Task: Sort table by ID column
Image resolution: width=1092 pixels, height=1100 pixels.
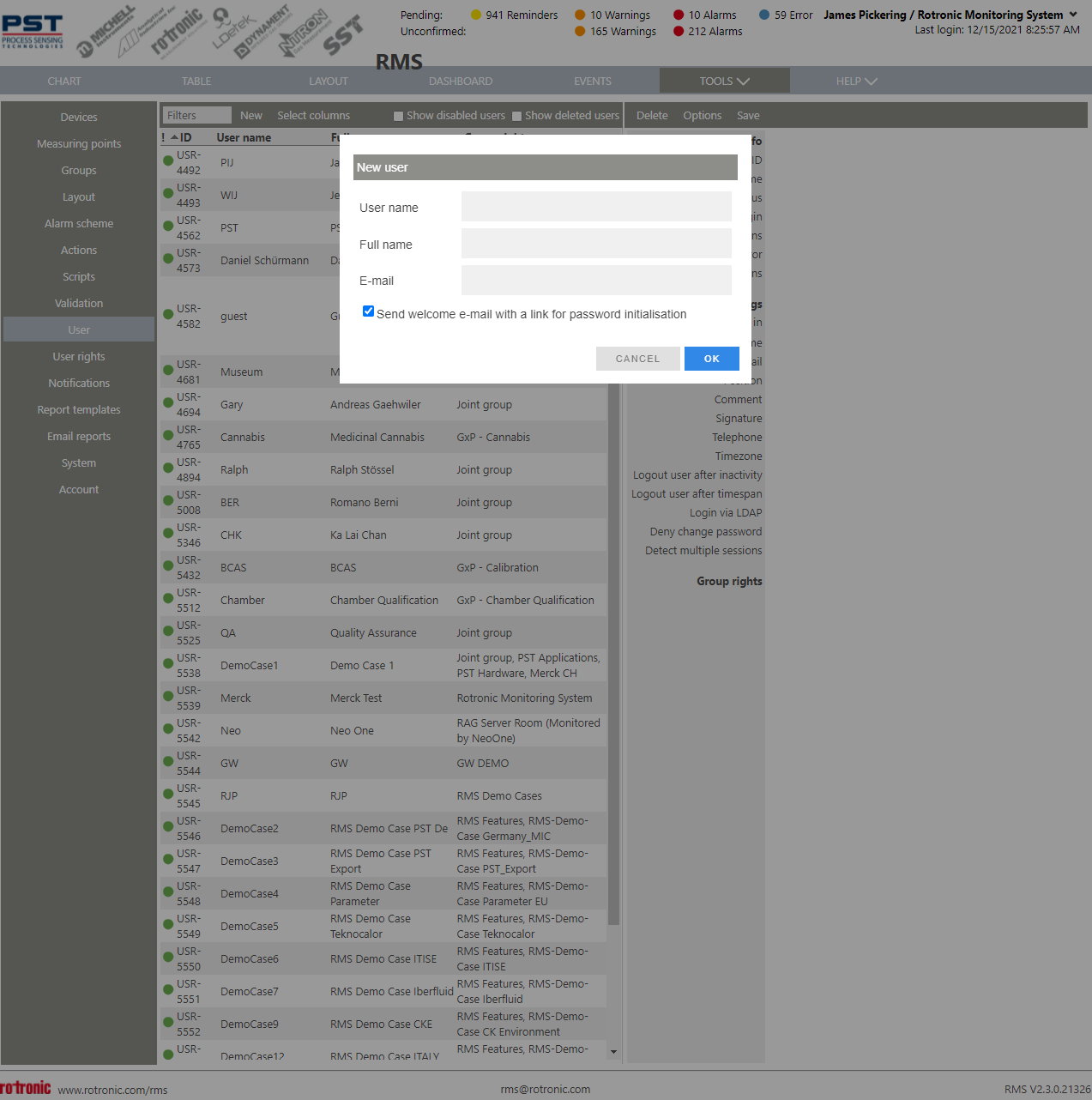Action: tap(185, 137)
